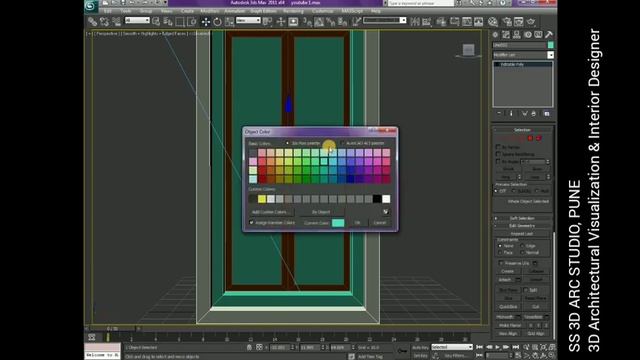Expand the Soft Selection rollout
The width and height of the screenshot is (640, 360).
[x=522, y=218]
